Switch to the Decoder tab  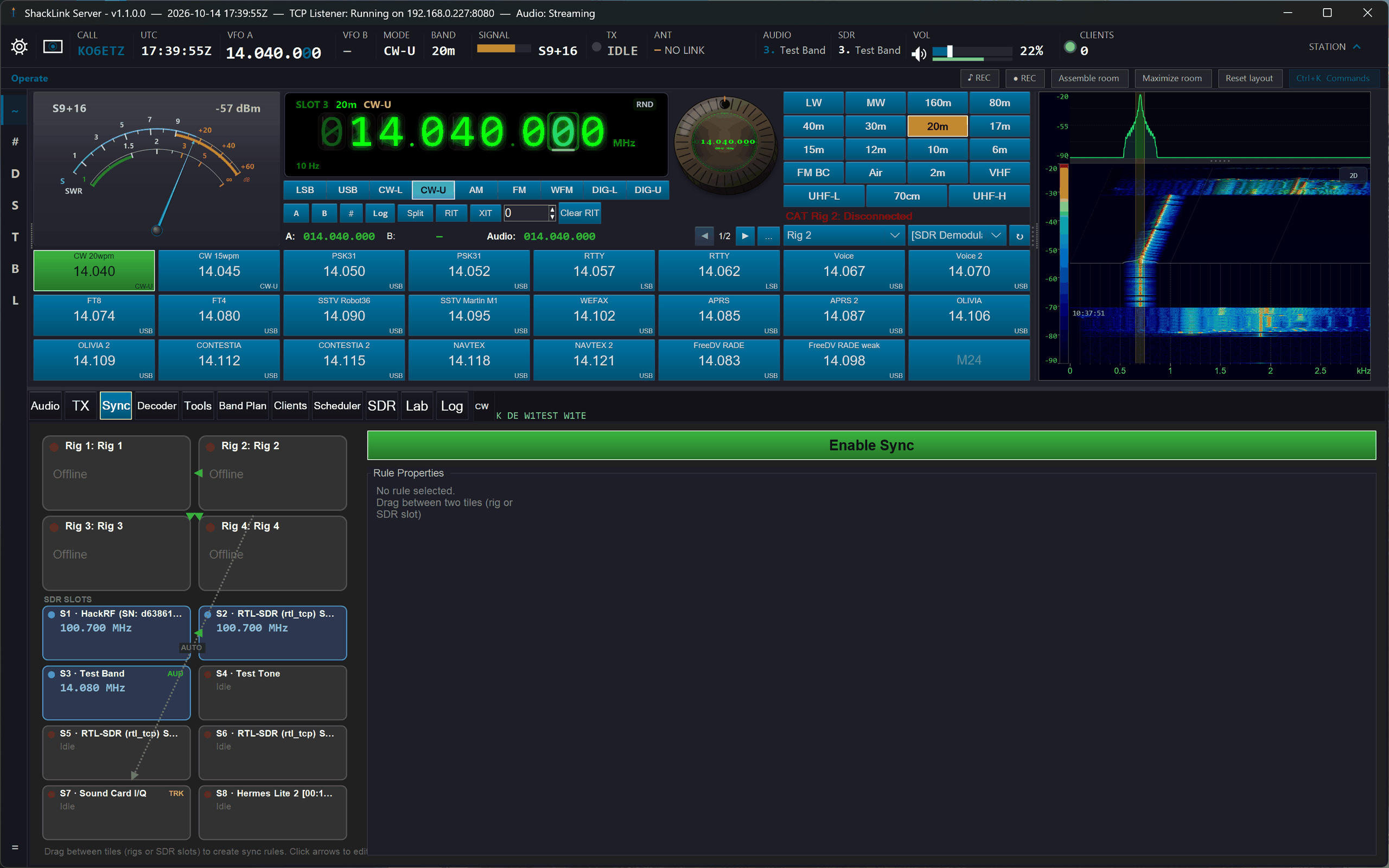157,406
